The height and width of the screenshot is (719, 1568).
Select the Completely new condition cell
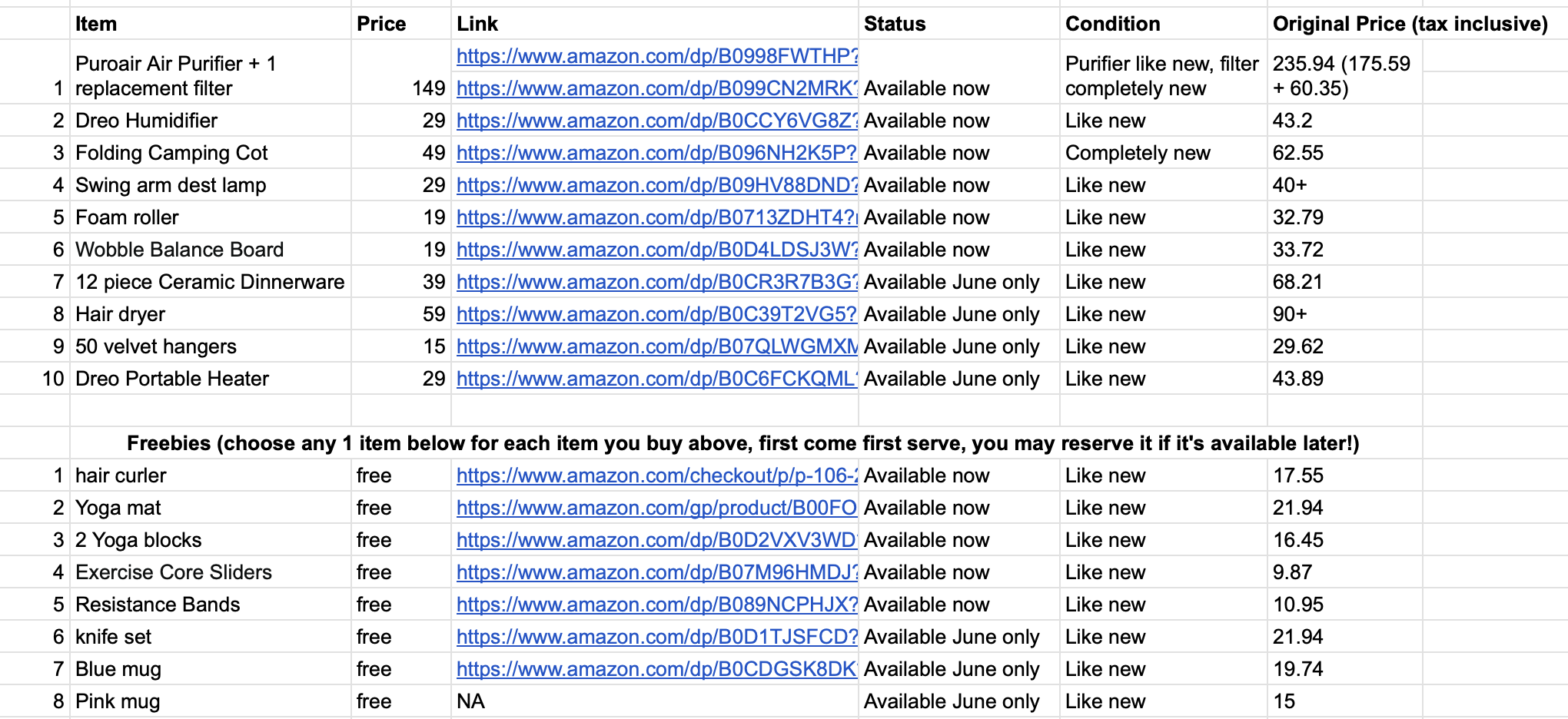coord(1162,153)
